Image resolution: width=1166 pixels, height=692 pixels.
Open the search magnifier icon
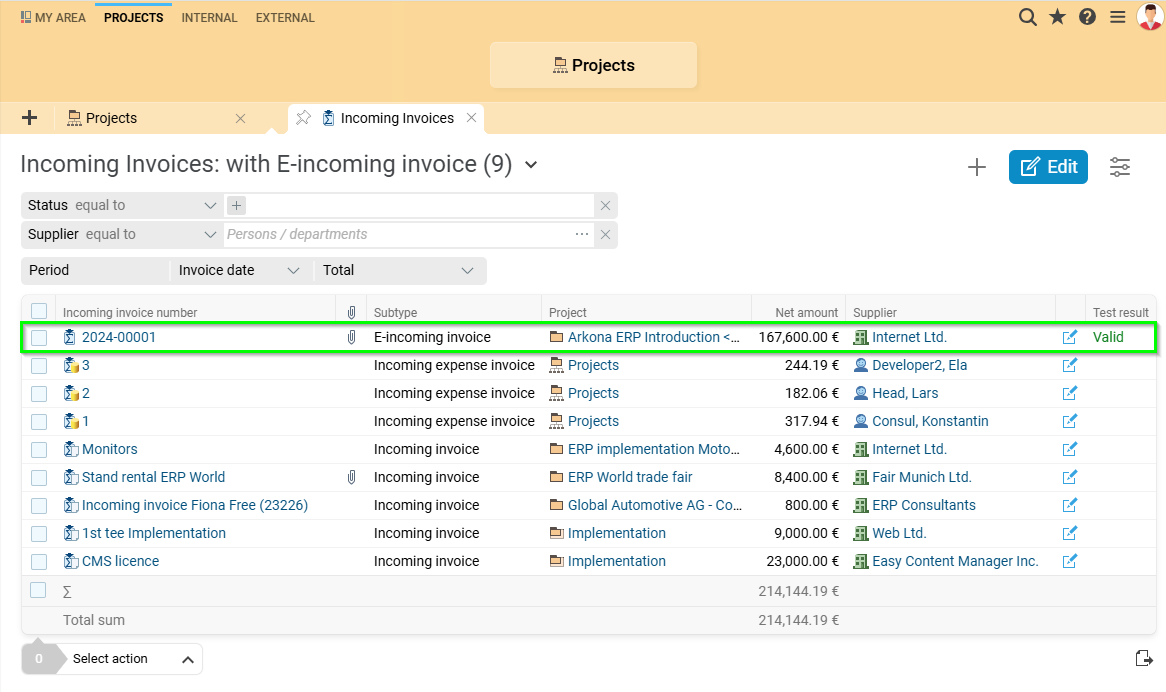1027,17
